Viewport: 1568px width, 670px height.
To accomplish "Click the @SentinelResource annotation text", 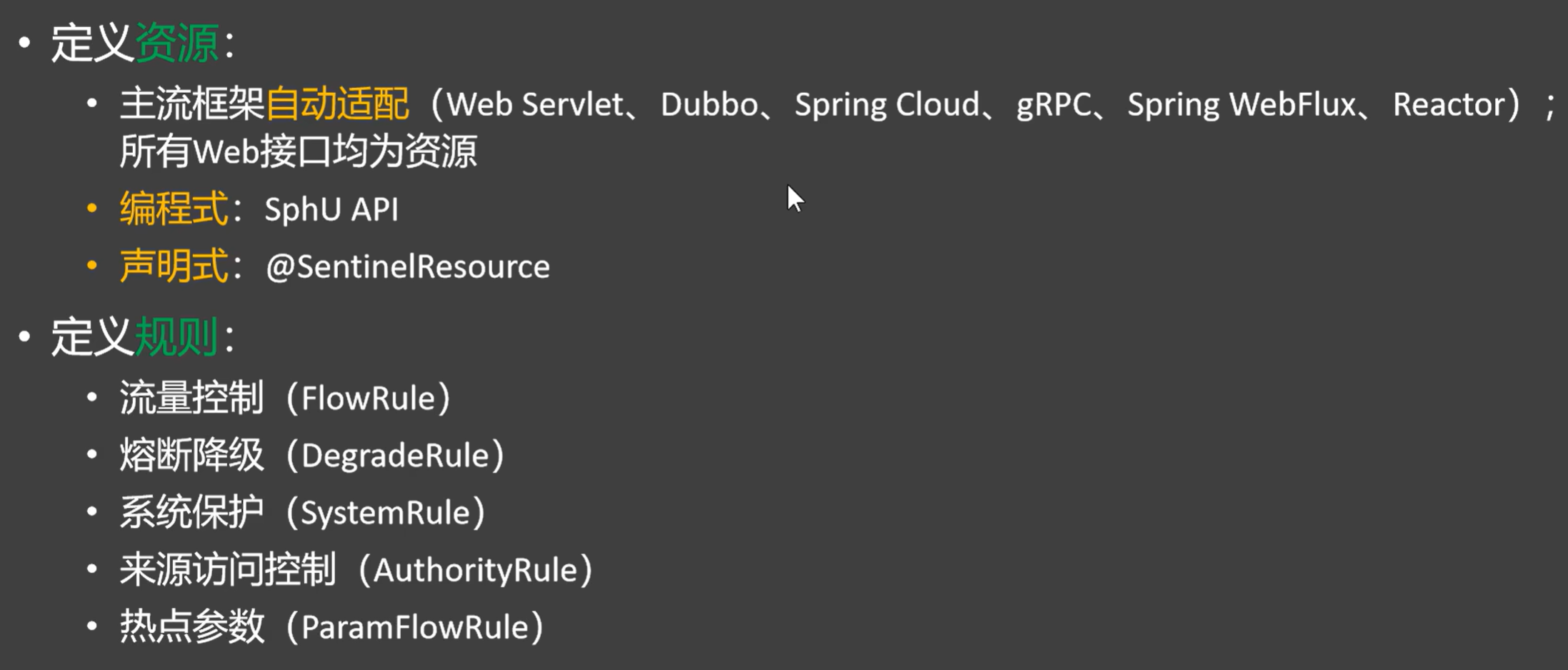I will coord(408,267).
